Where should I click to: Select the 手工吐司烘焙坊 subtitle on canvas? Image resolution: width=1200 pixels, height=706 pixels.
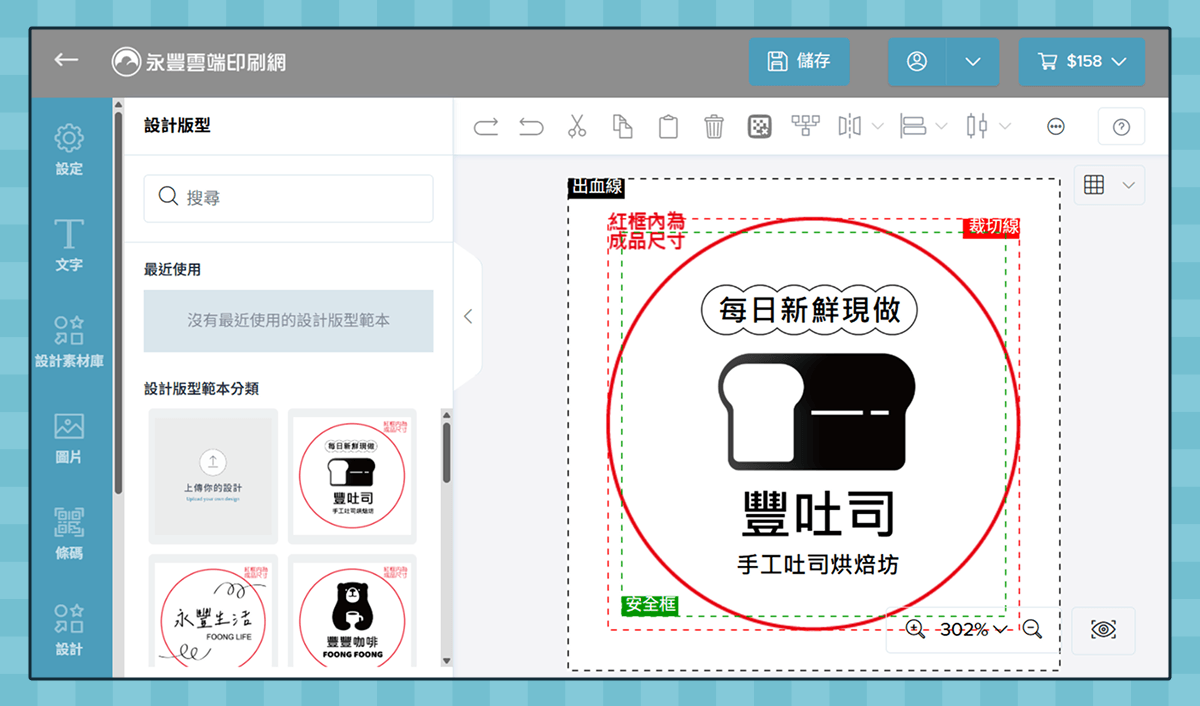tap(817, 565)
